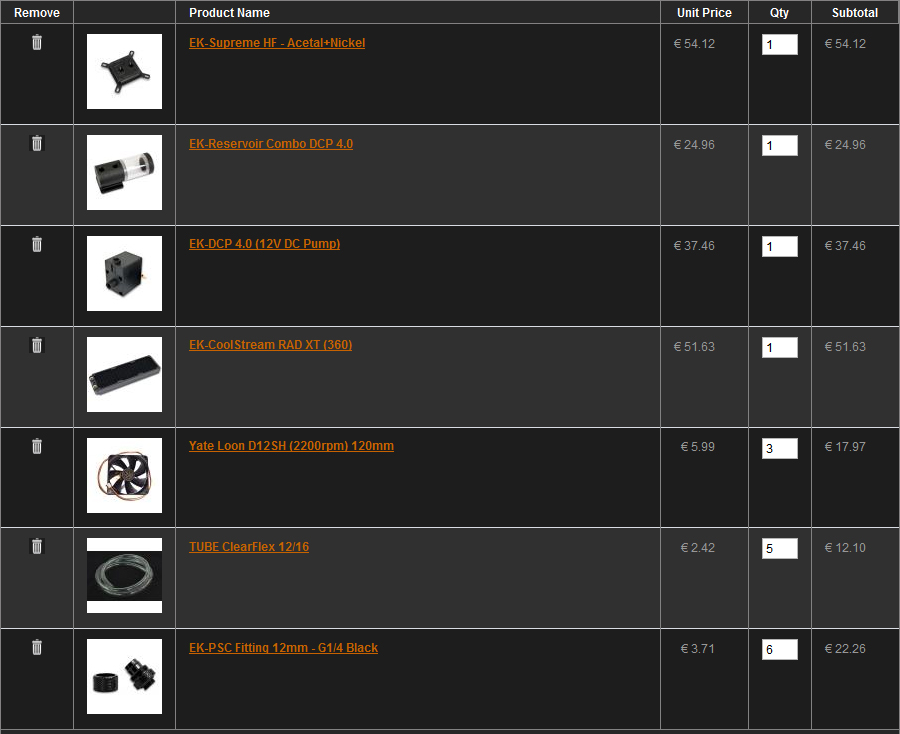Click the TUBE ClearFlex 12/16 link
The image size is (900, 734).
pos(249,547)
